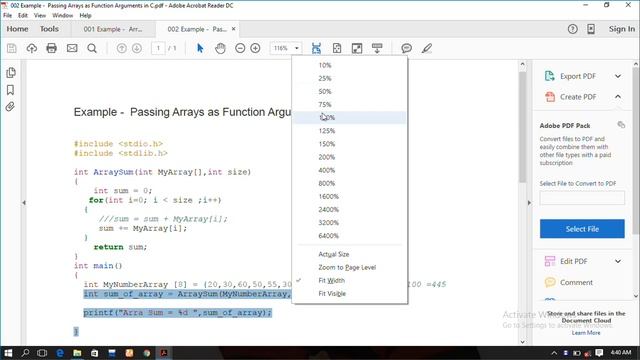Screen dimensions: 640x360
Task: Open the View menu
Action: 40,16
